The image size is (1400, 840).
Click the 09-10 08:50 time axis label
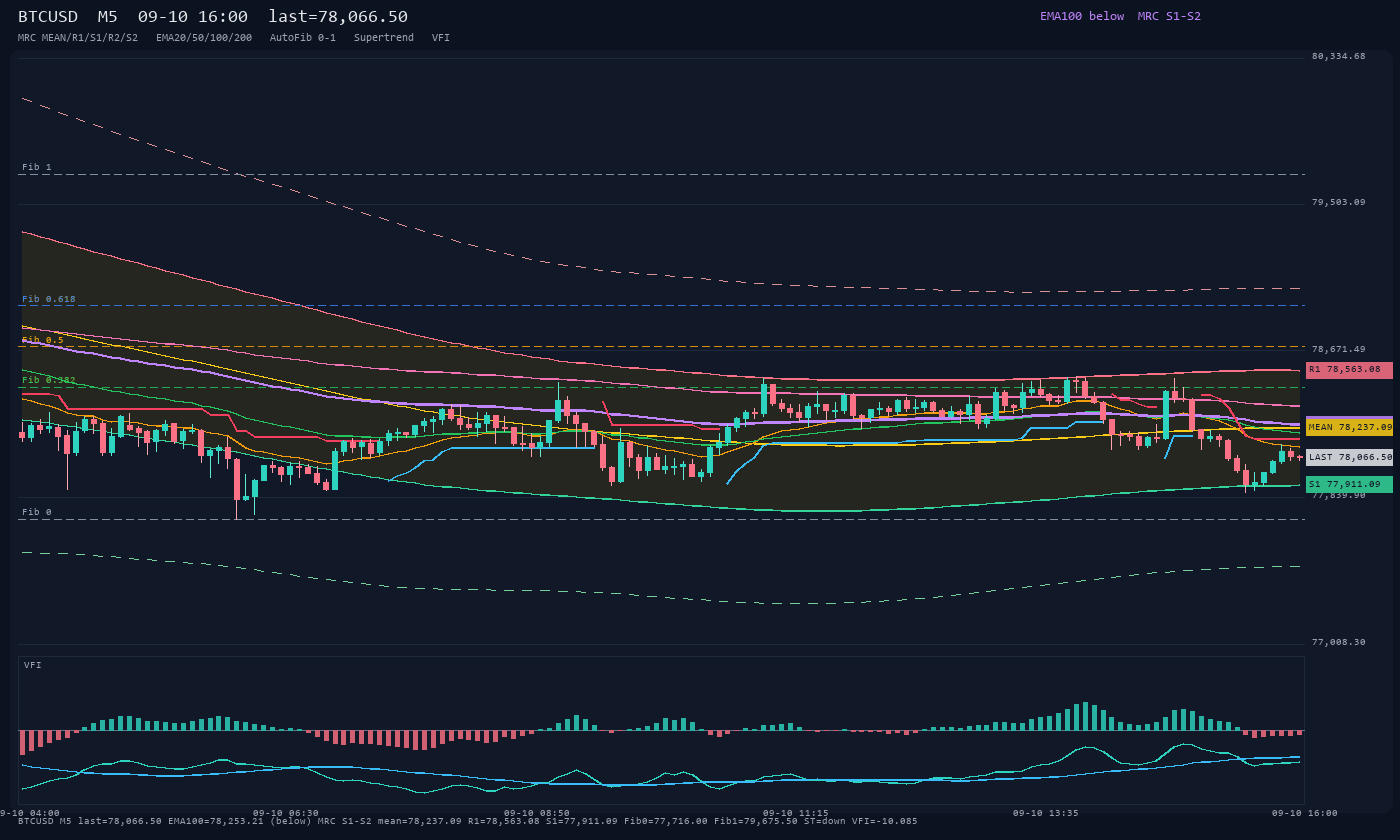point(537,813)
